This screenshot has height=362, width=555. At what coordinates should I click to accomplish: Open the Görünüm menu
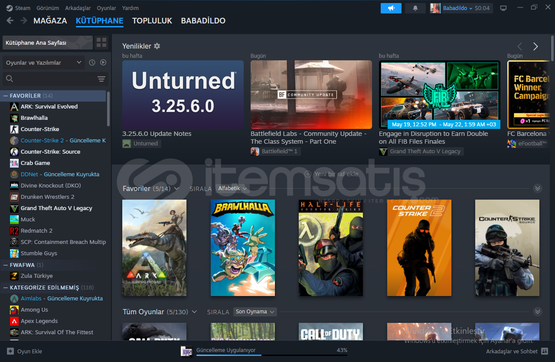[x=47, y=8]
